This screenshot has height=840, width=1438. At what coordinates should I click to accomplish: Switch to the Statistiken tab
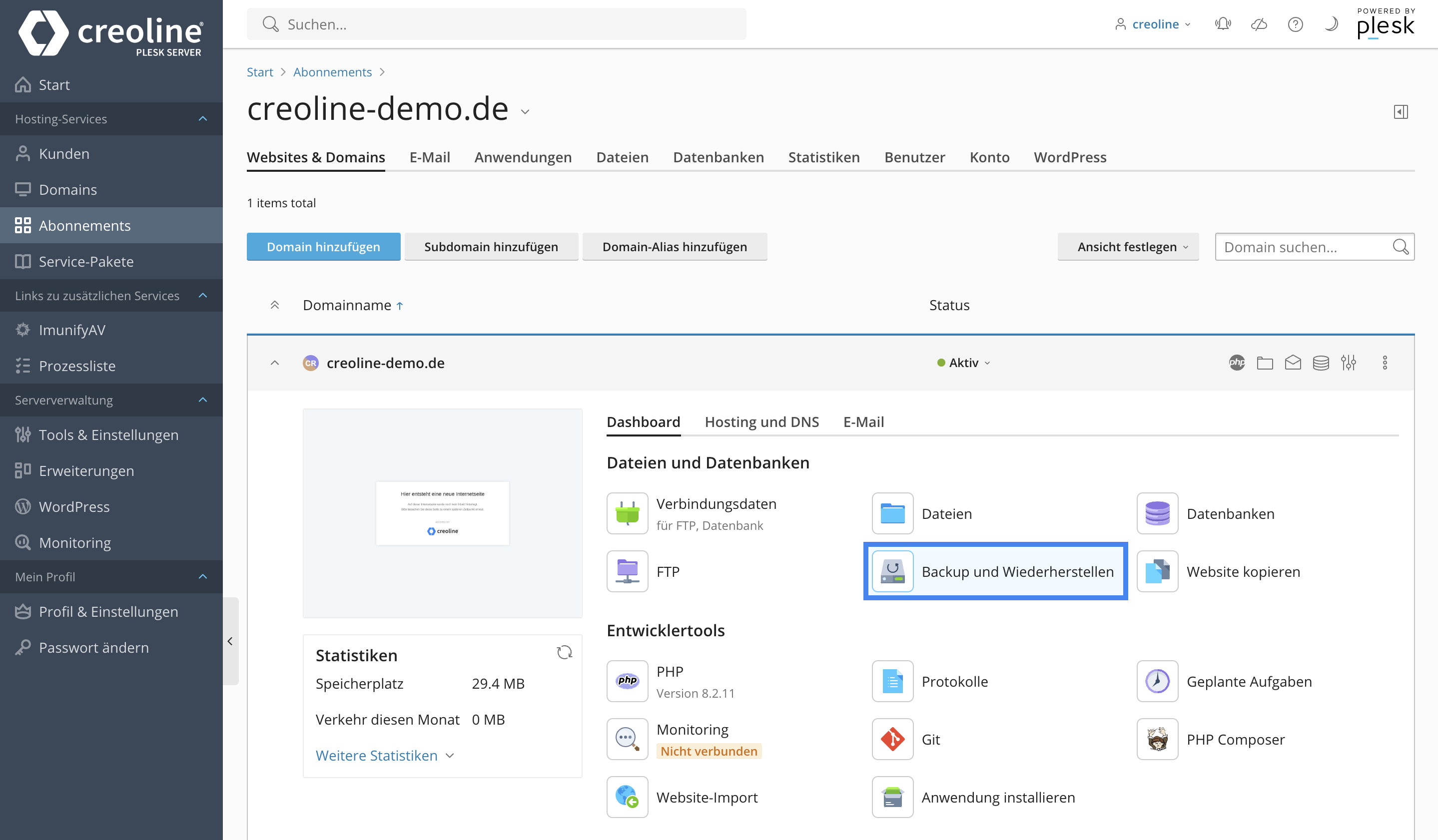click(x=824, y=157)
